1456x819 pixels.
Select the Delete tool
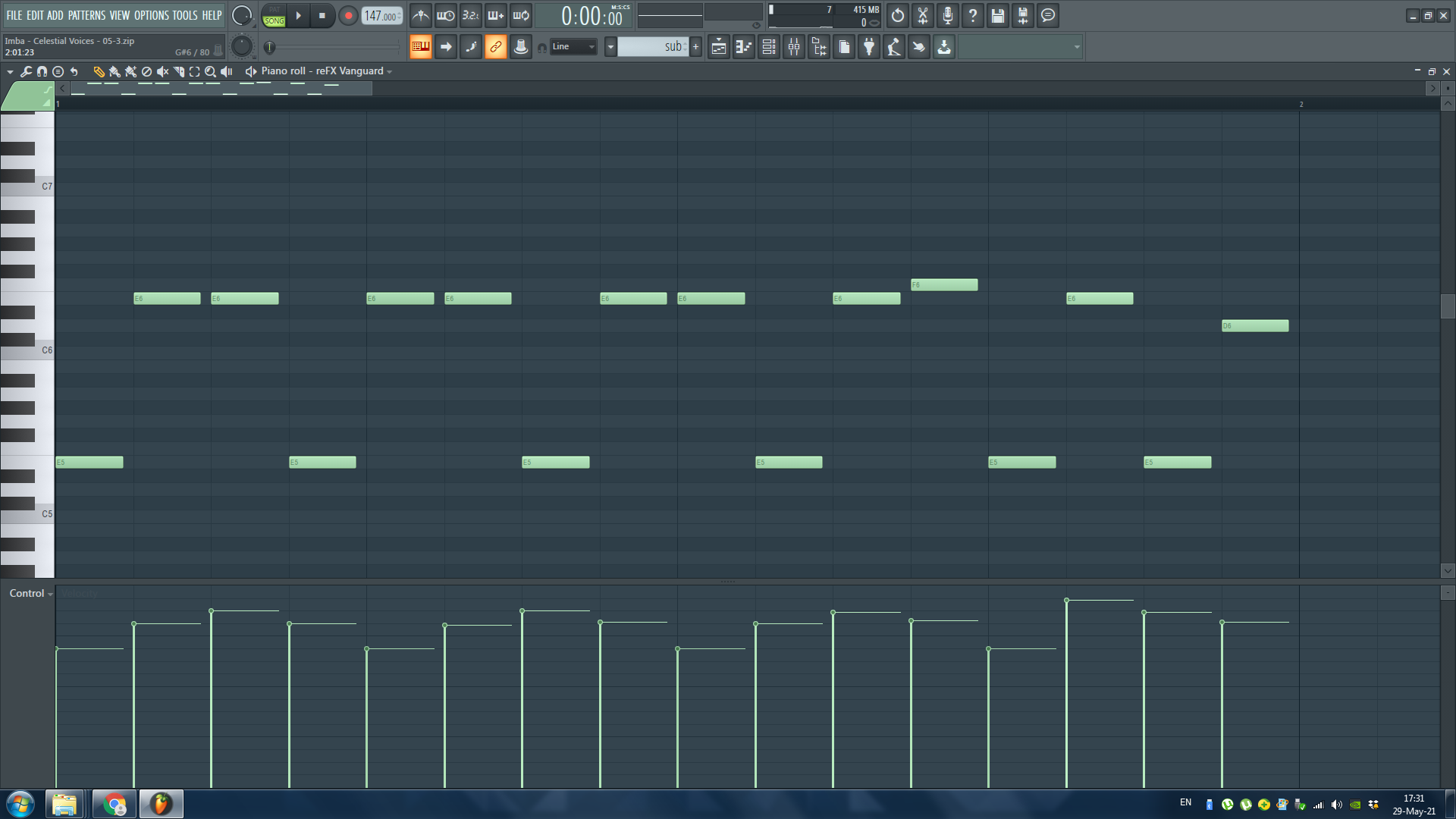(146, 71)
